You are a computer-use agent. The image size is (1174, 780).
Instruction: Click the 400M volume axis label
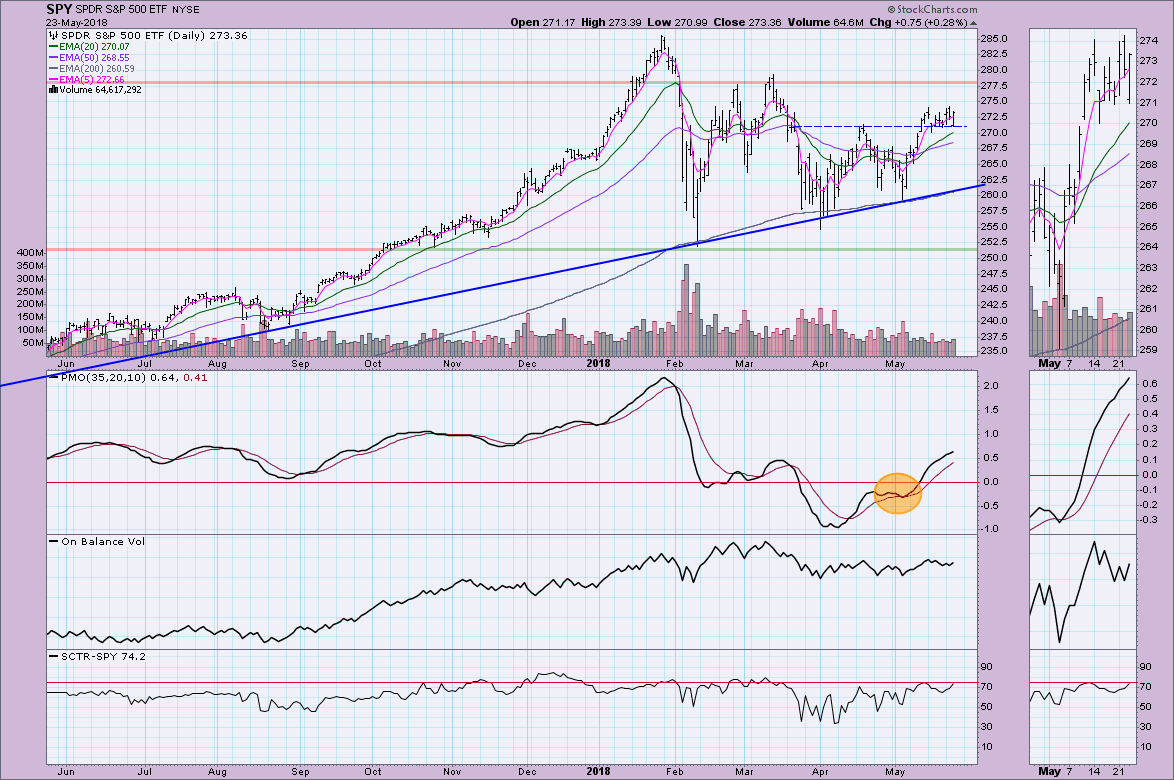tap(29, 253)
